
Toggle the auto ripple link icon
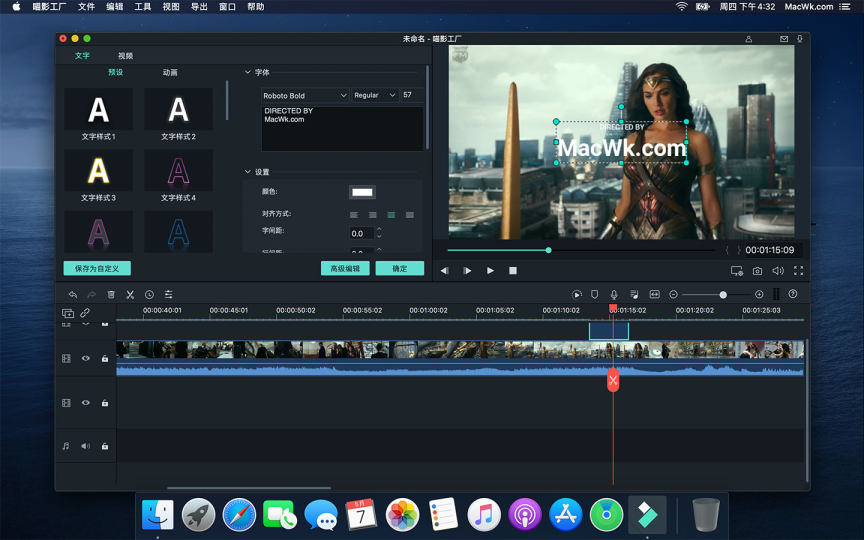[x=85, y=313]
